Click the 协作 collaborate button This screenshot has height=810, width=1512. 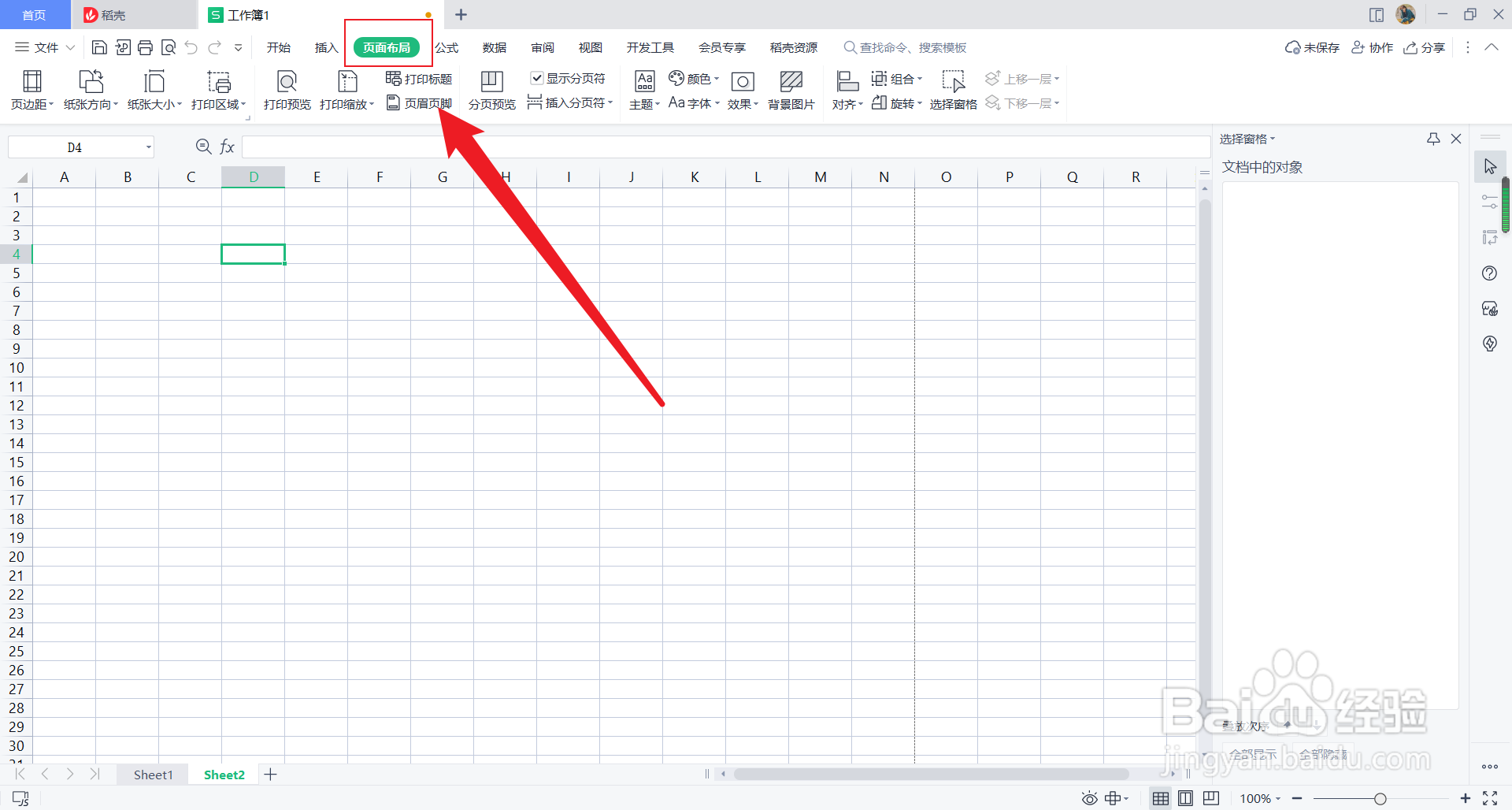point(1373,47)
